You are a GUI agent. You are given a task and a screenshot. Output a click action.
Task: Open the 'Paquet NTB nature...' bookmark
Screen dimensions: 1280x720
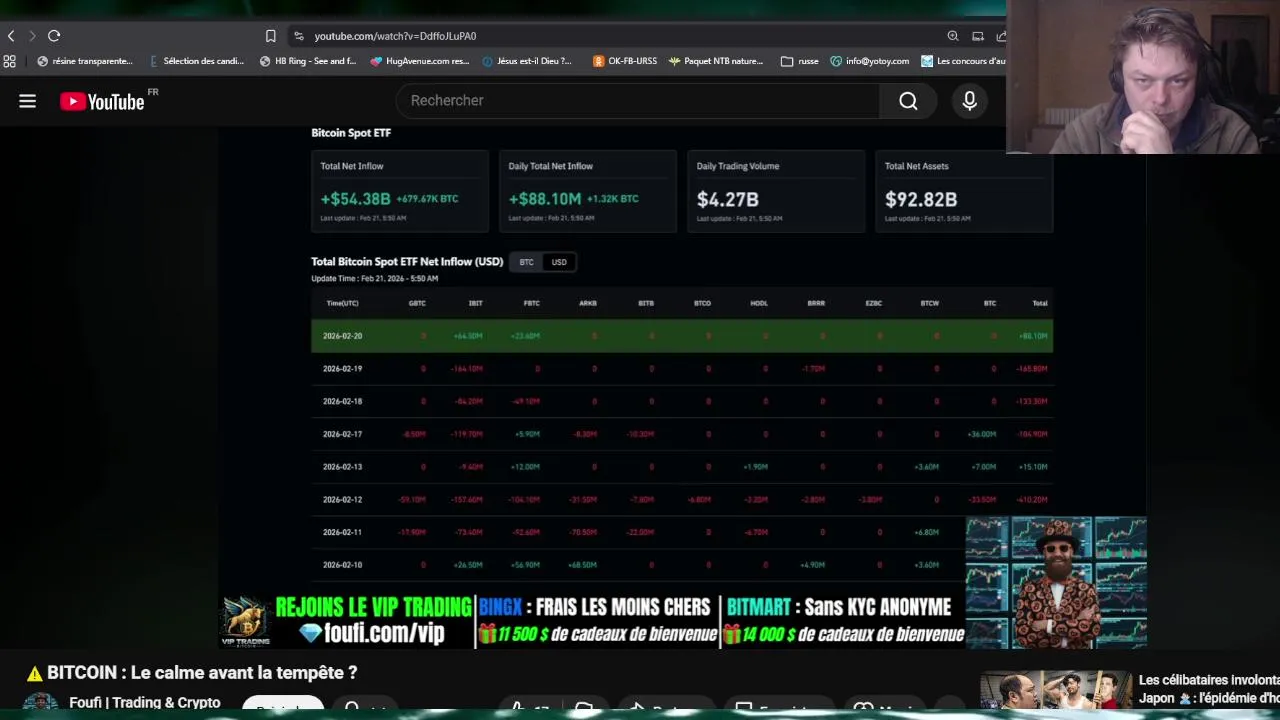click(716, 61)
